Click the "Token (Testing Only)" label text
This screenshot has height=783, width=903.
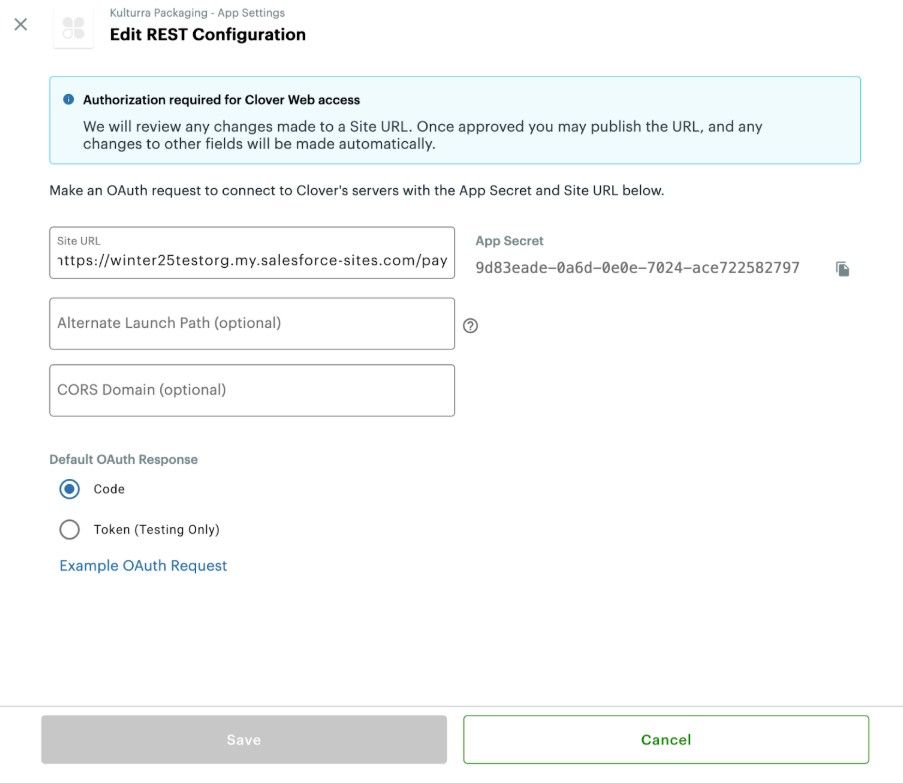point(156,529)
